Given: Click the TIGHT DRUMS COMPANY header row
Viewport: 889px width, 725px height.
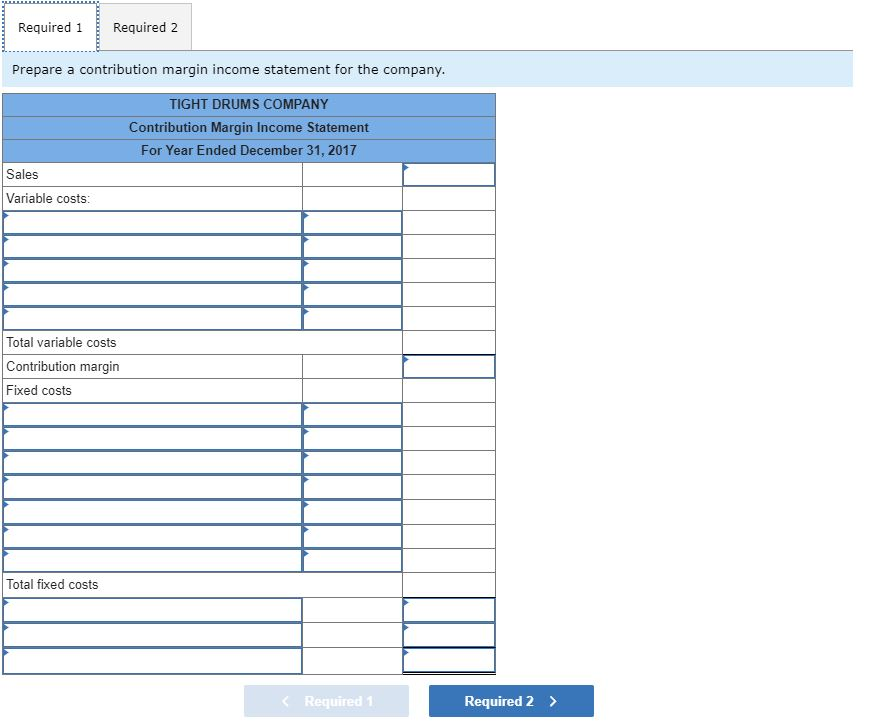Looking at the screenshot, I should click(248, 104).
